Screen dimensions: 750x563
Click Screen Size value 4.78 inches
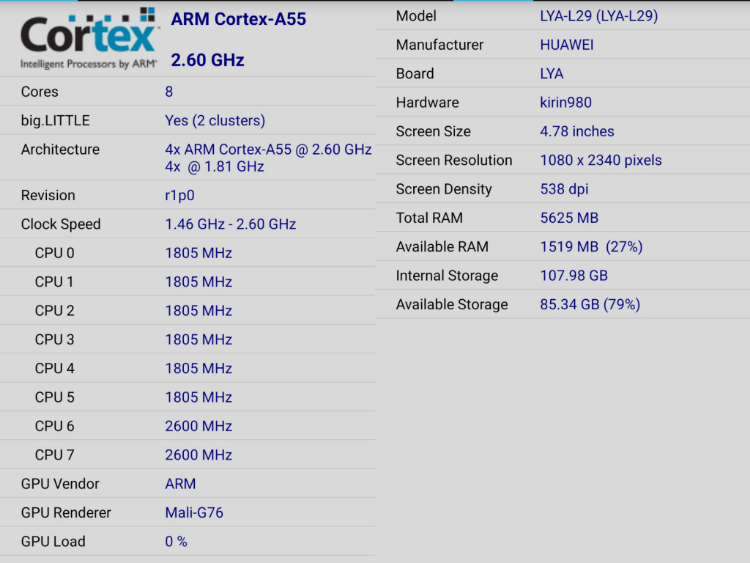[577, 131]
